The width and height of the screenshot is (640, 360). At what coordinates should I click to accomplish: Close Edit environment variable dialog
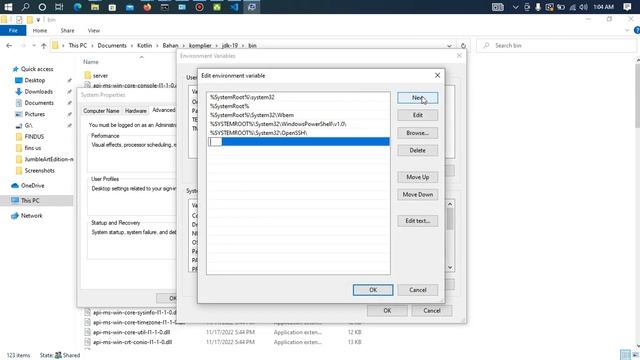(x=437, y=76)
